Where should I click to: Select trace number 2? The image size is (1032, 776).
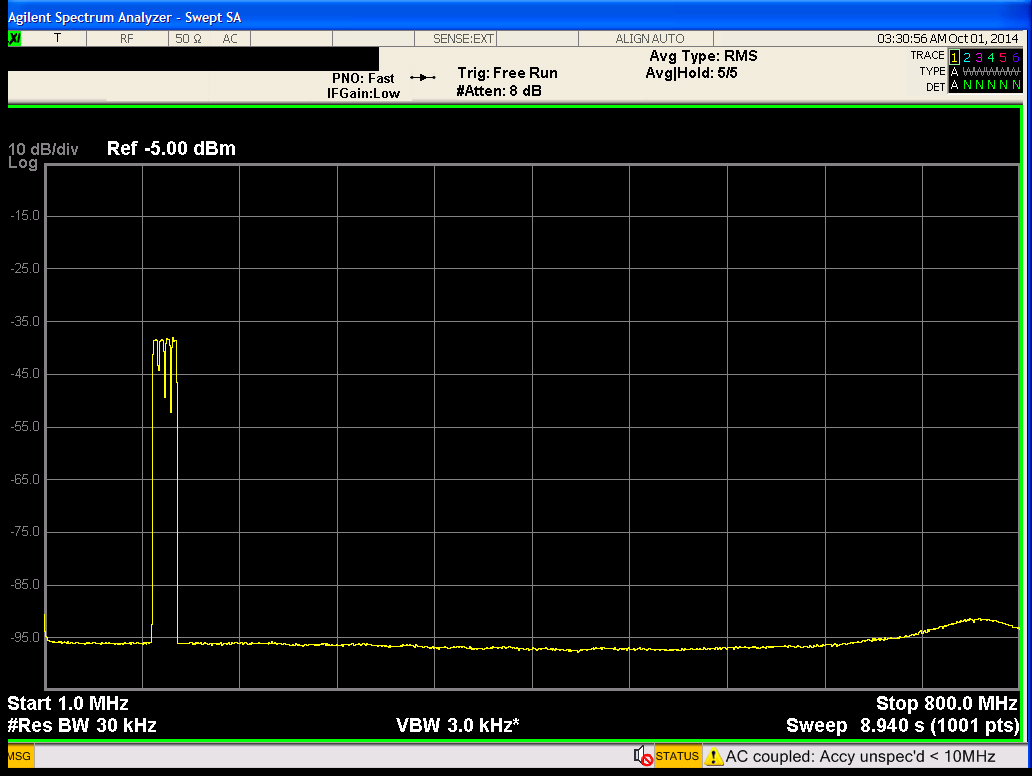[967, 56]
